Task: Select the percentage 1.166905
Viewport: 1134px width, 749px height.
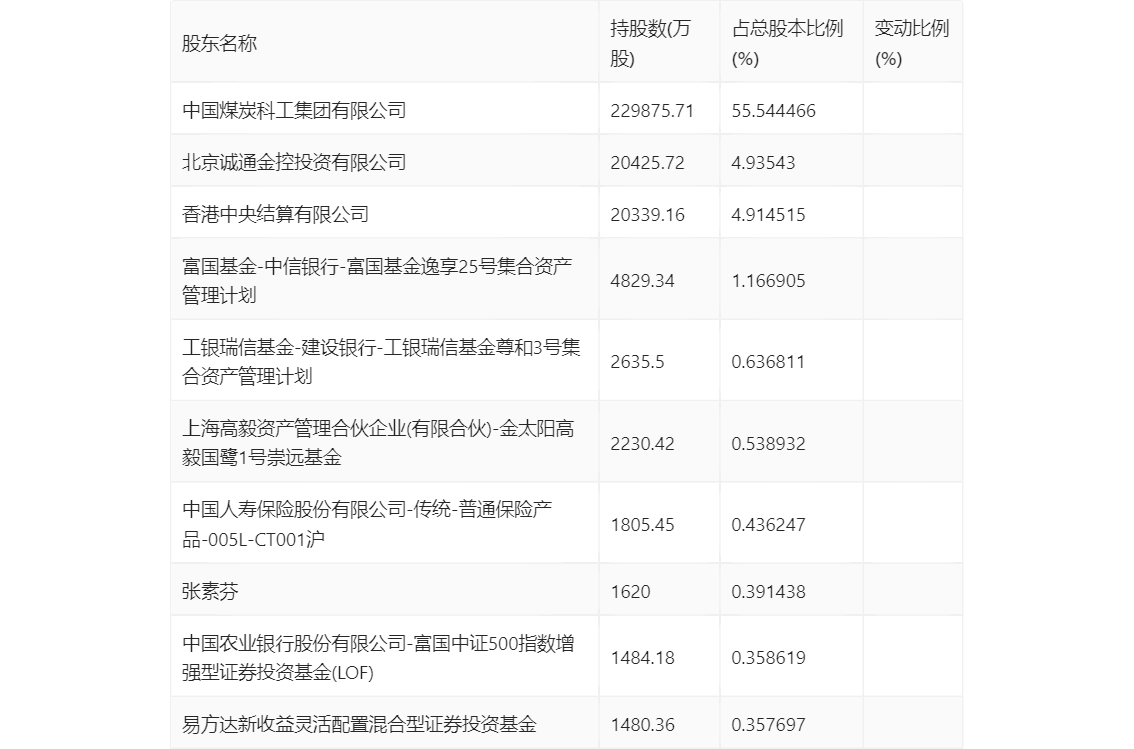Action: pyautogui.click(x=768, y=281)
